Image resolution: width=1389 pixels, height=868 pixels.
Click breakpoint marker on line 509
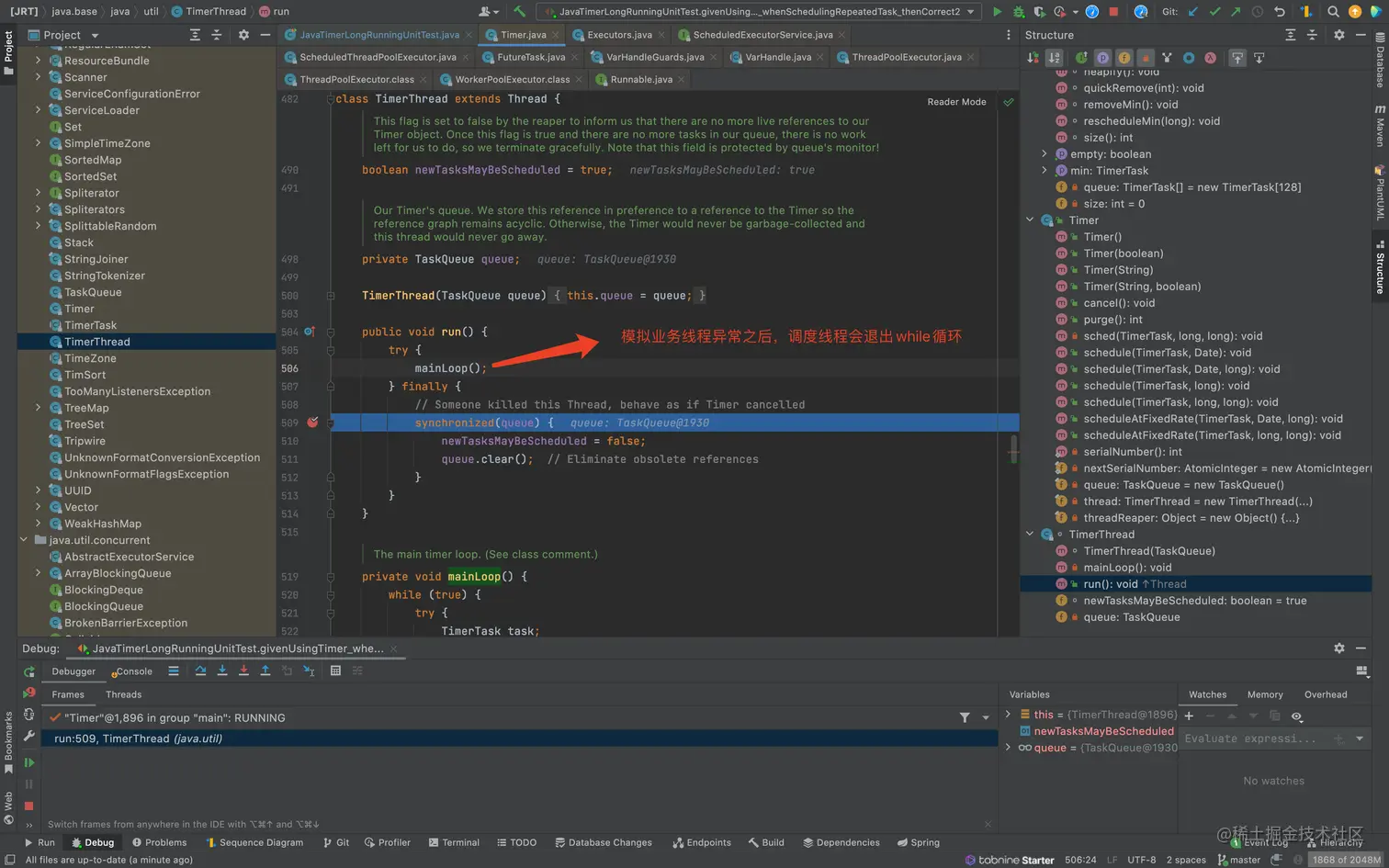(x=312, y=423)
